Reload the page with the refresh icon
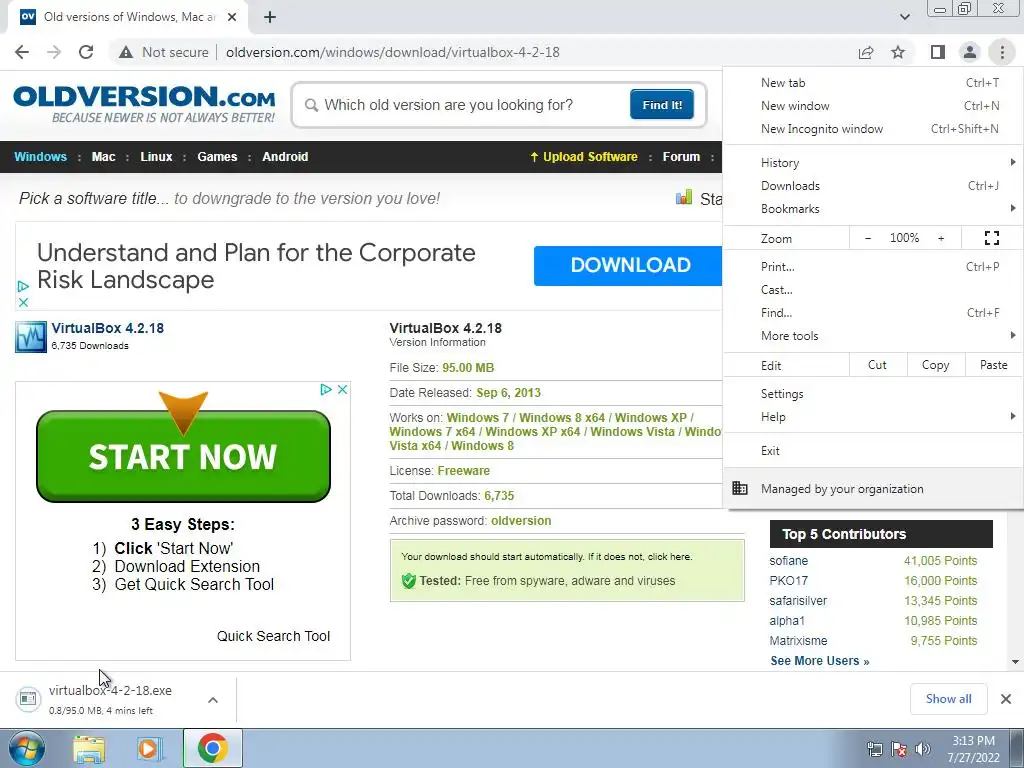This screenshot has width=1024, height=768. (86, 52)
